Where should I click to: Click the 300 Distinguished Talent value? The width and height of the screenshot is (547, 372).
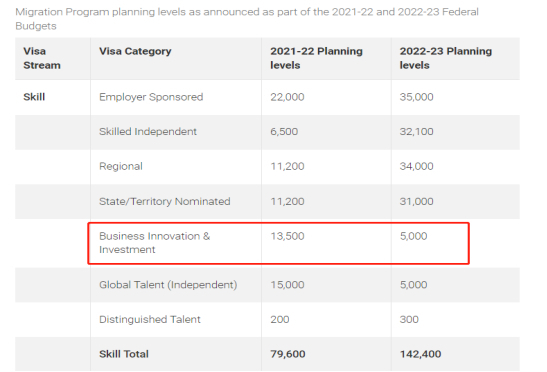pos(409,319)
